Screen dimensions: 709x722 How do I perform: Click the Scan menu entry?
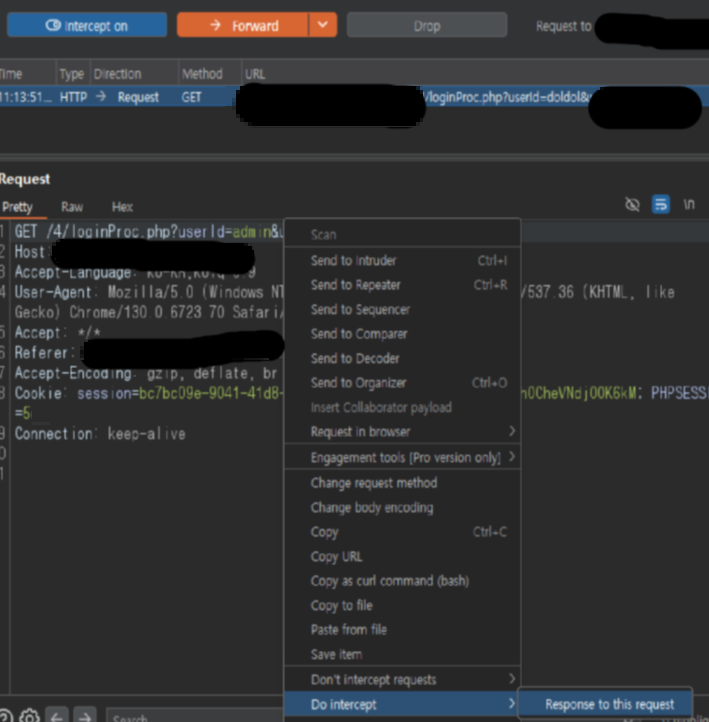[402, 234]
